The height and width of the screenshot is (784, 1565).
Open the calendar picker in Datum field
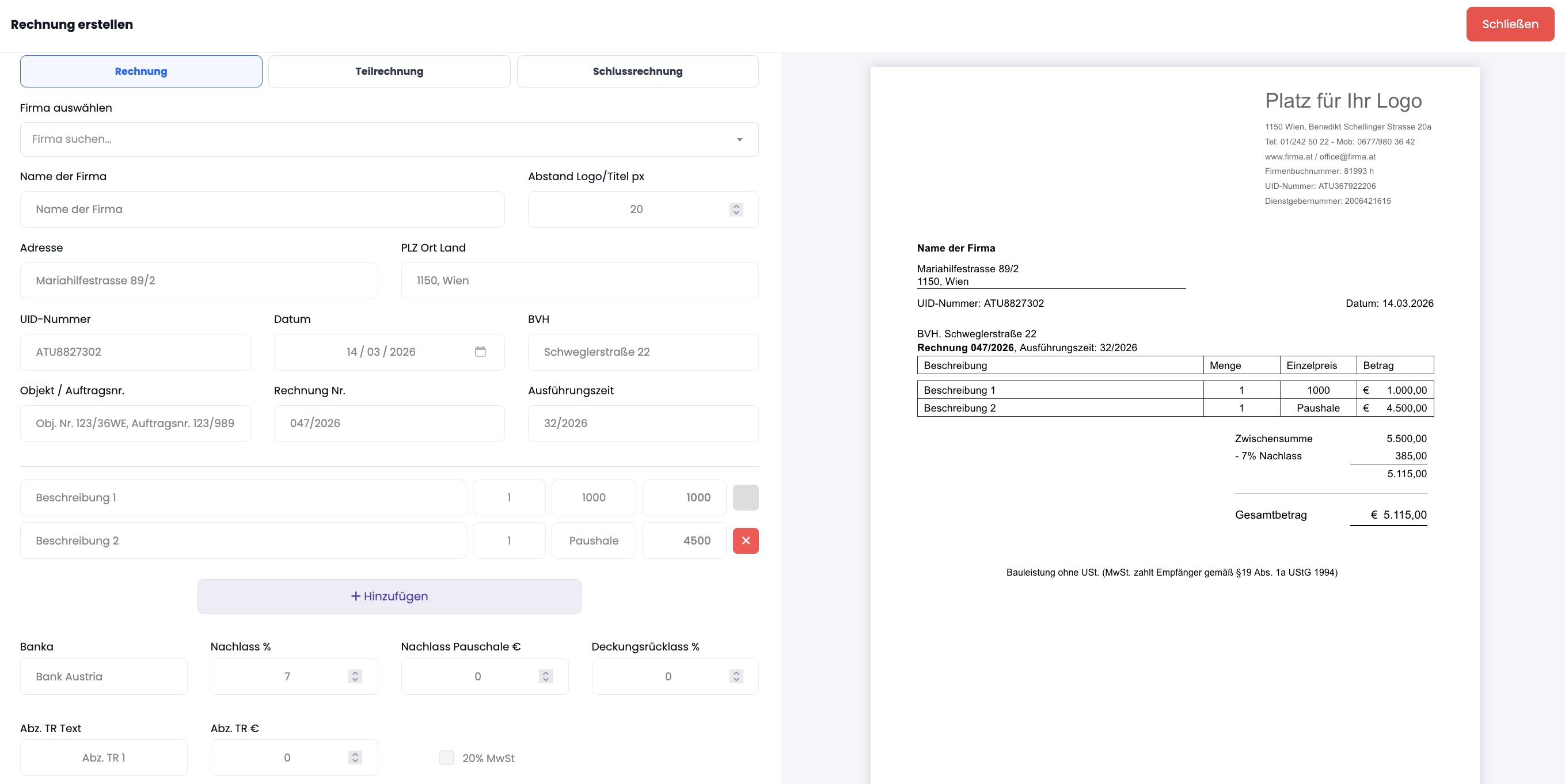pos(480,352)
